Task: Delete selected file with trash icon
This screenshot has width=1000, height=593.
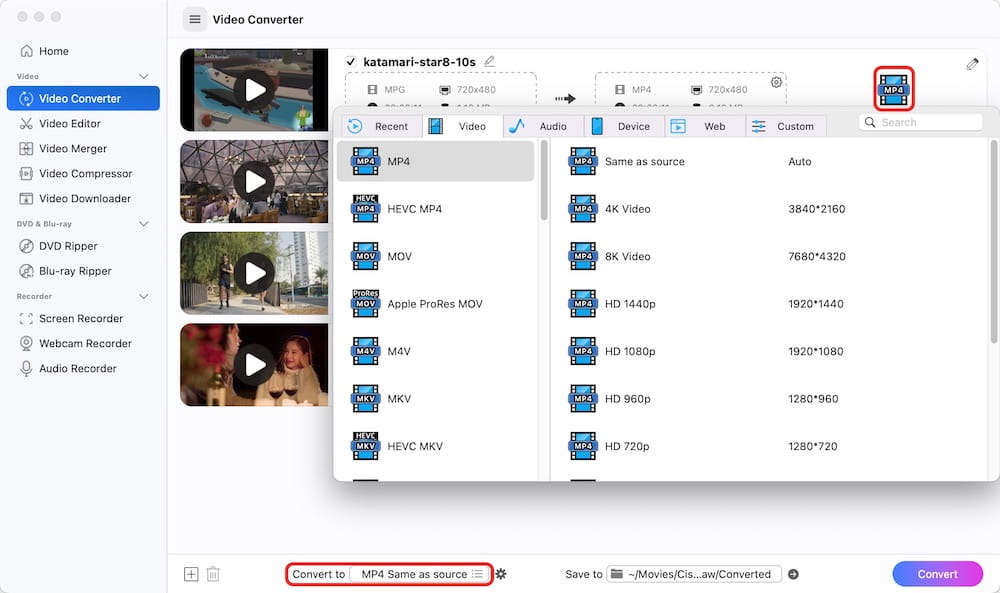Action: (x=213, y=574)
